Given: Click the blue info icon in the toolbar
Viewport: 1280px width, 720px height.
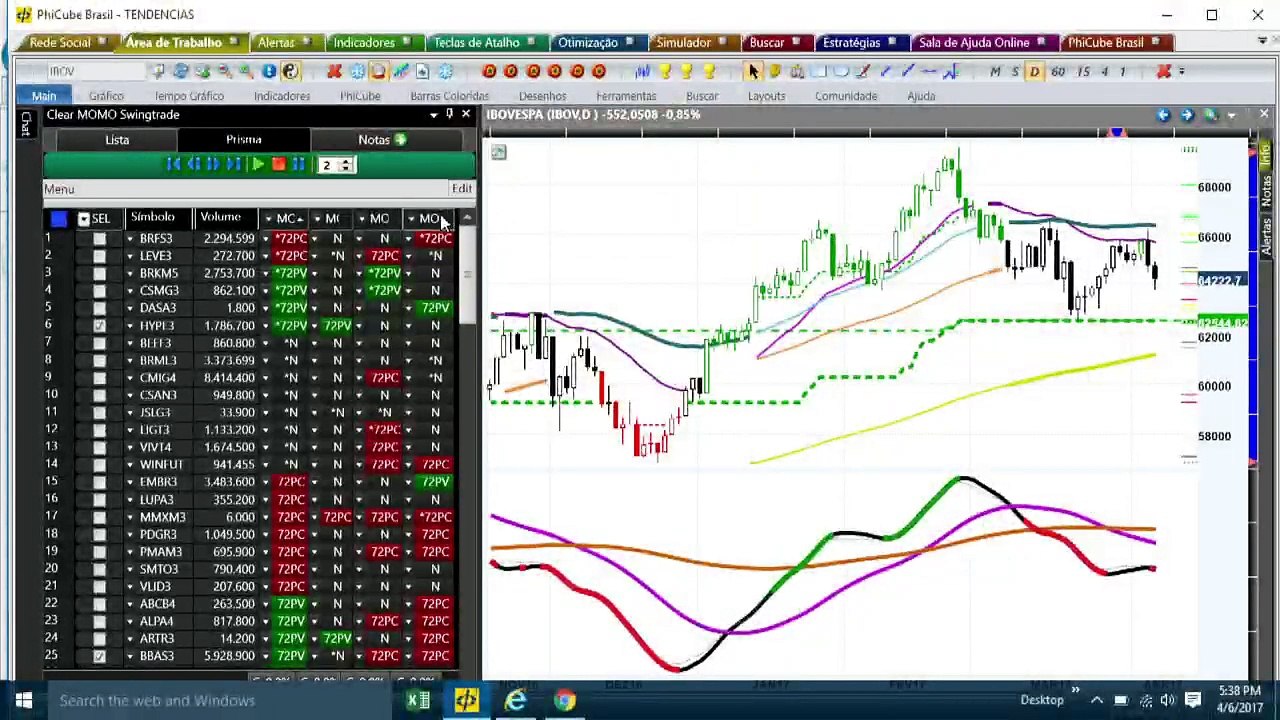Looking at the screenshot, I should click(269, 71).
